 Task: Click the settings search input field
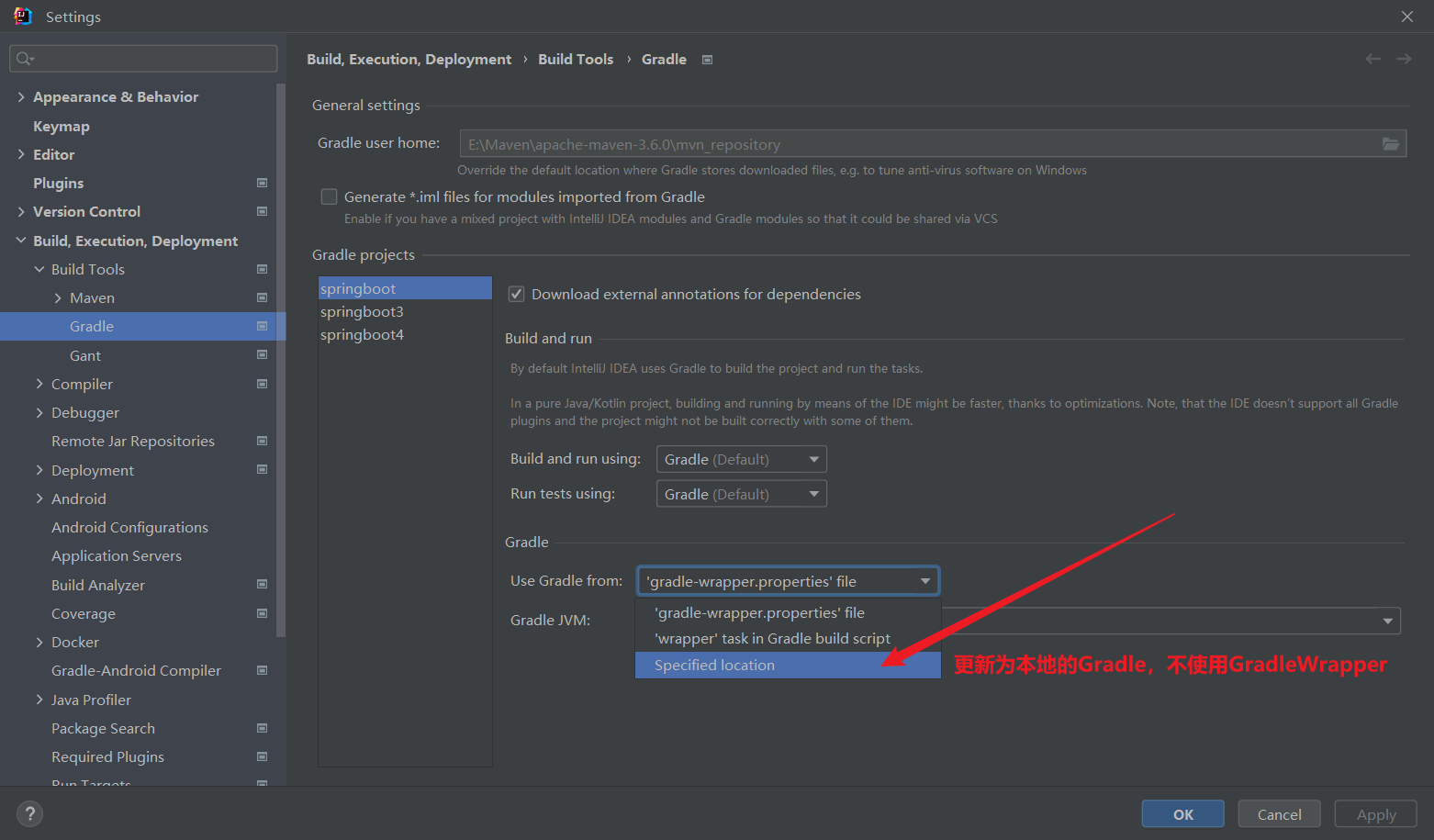143,59
